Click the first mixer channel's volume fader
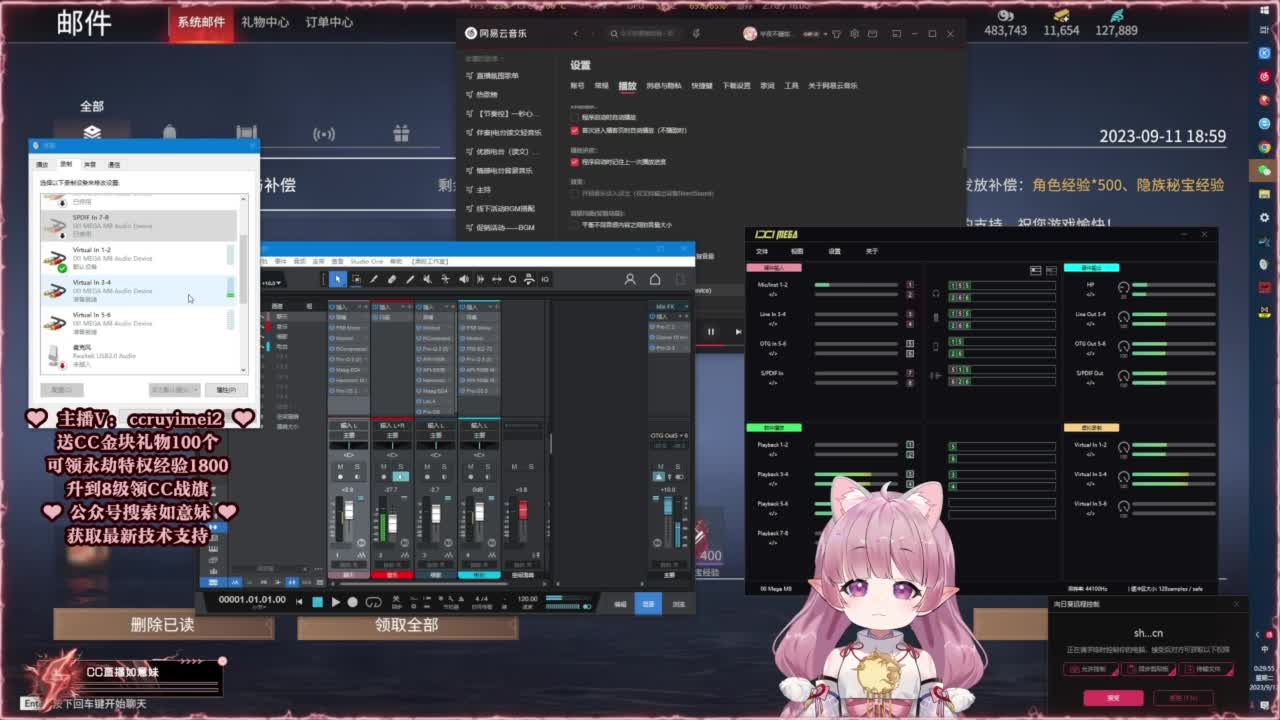This screenshot has height=720, width=1280. click(x=348, y=512)
